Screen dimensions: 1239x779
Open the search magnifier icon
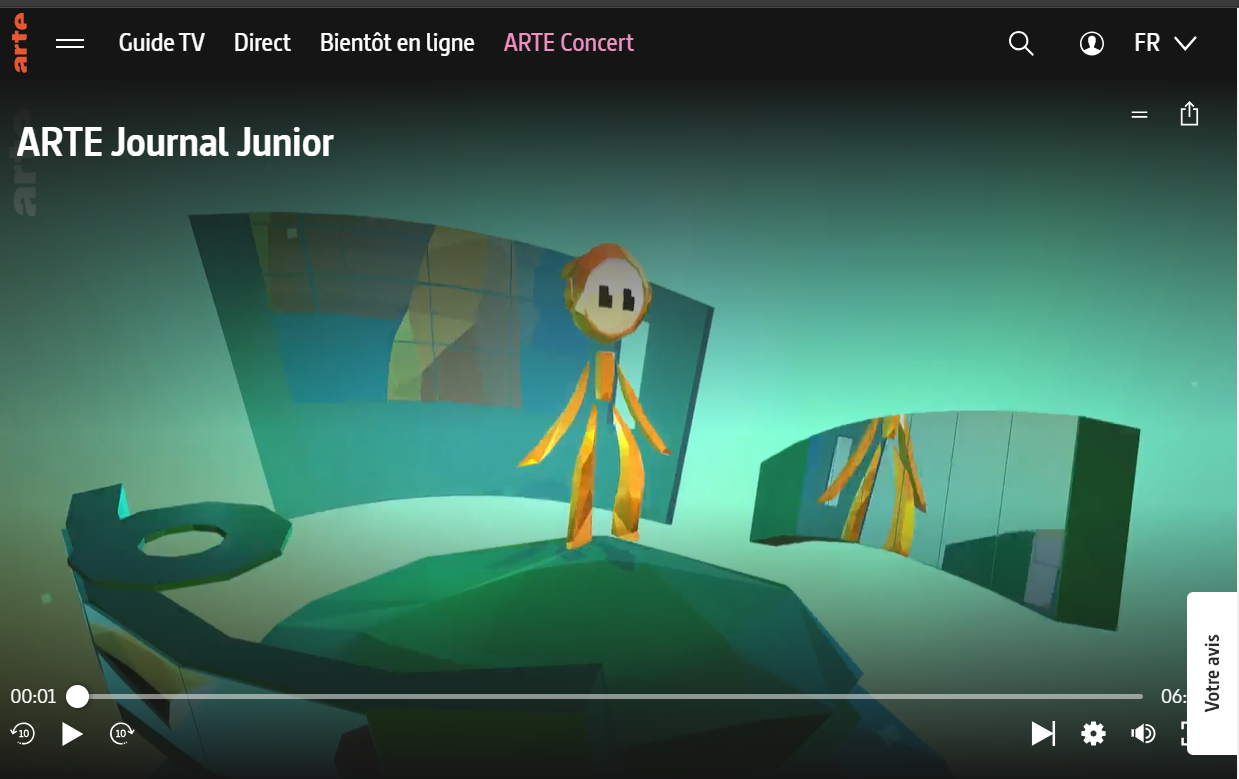coord(1021,43)
